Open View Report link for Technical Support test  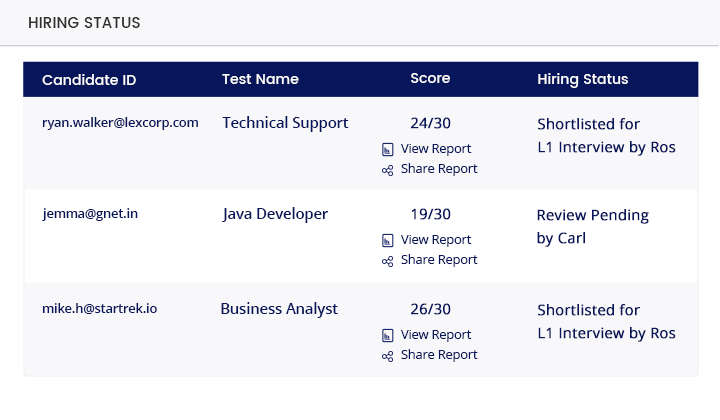435,149
